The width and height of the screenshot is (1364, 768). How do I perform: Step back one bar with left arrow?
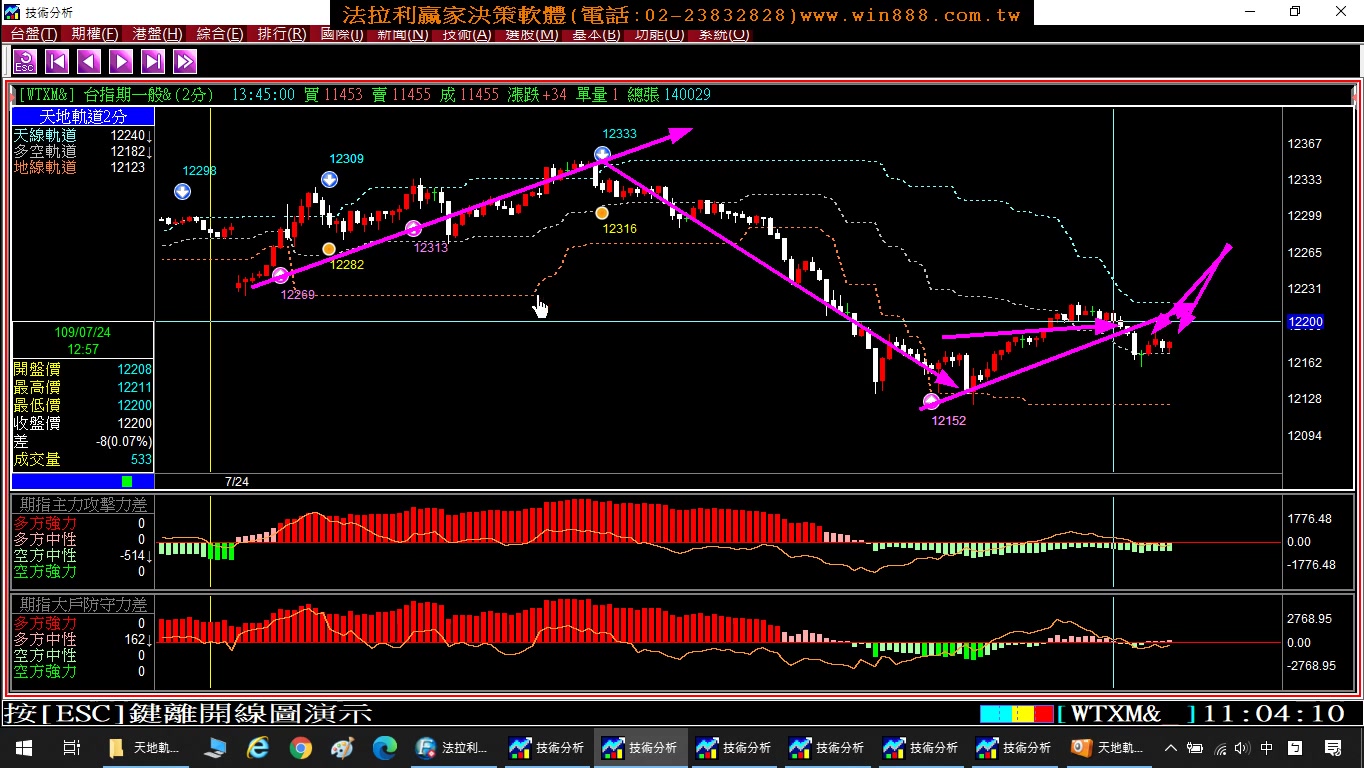[89, 62]
